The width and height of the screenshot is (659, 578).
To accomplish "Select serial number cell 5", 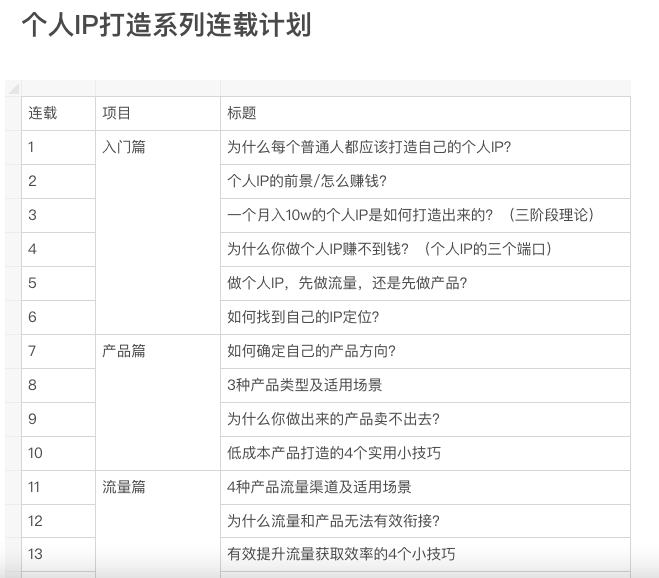I will point(58,284).
